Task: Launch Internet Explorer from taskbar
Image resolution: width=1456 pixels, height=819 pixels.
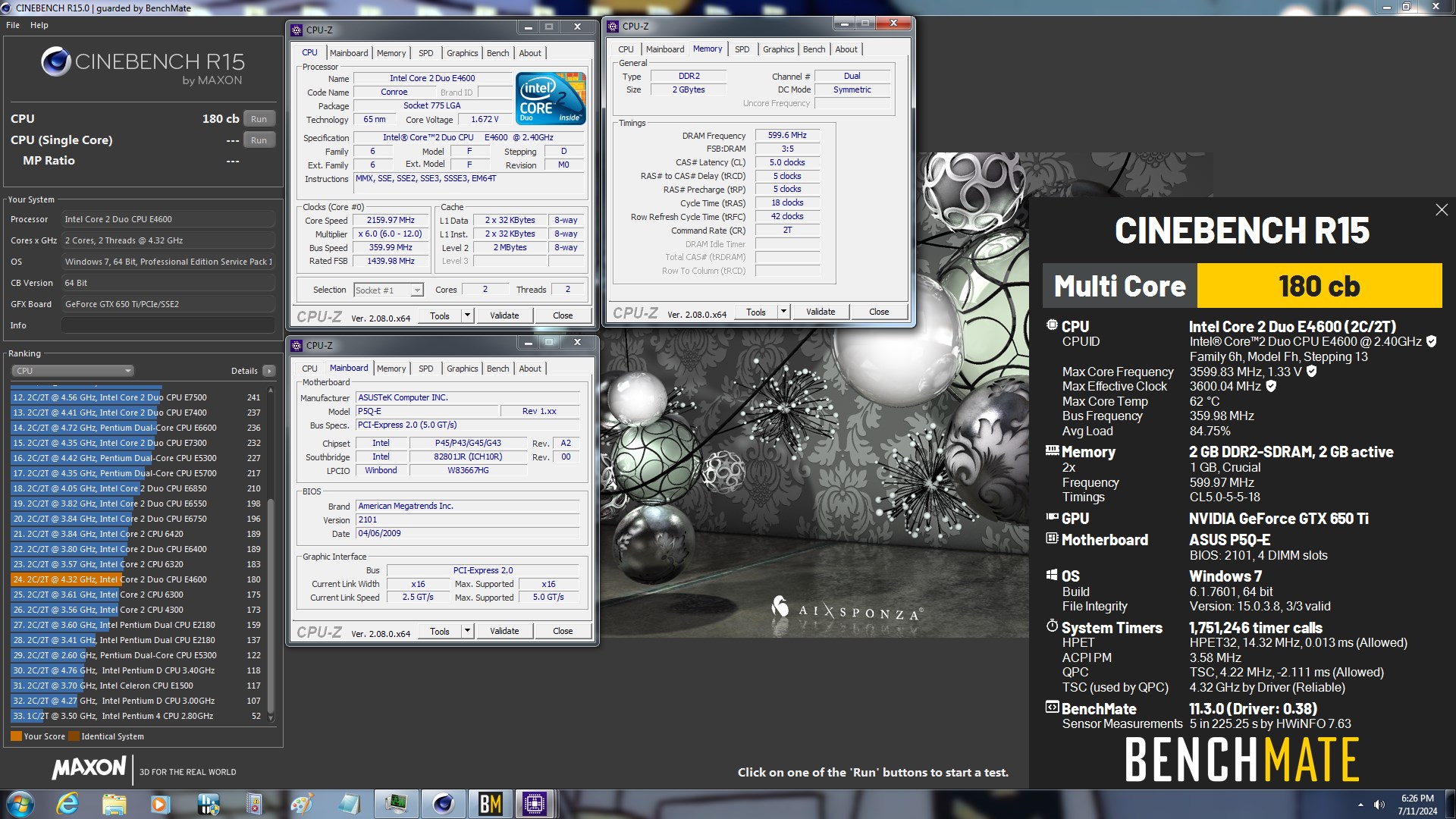Action: [x=67, y=804]
